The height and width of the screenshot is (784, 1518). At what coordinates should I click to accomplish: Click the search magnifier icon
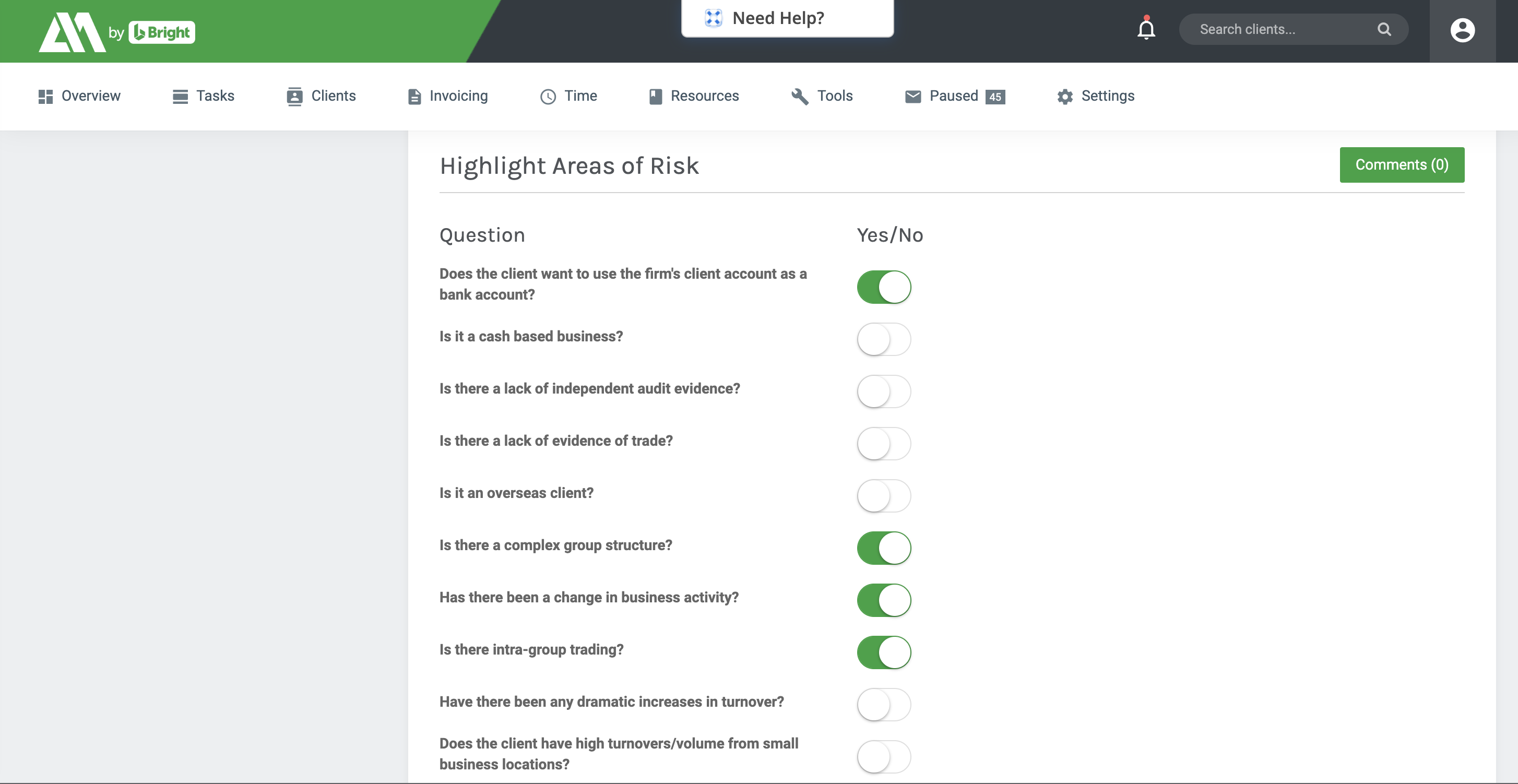point(1384,29)
